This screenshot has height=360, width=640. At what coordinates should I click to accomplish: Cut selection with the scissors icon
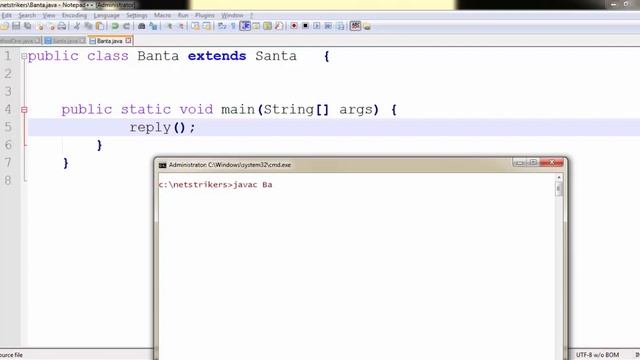point(76,26)
